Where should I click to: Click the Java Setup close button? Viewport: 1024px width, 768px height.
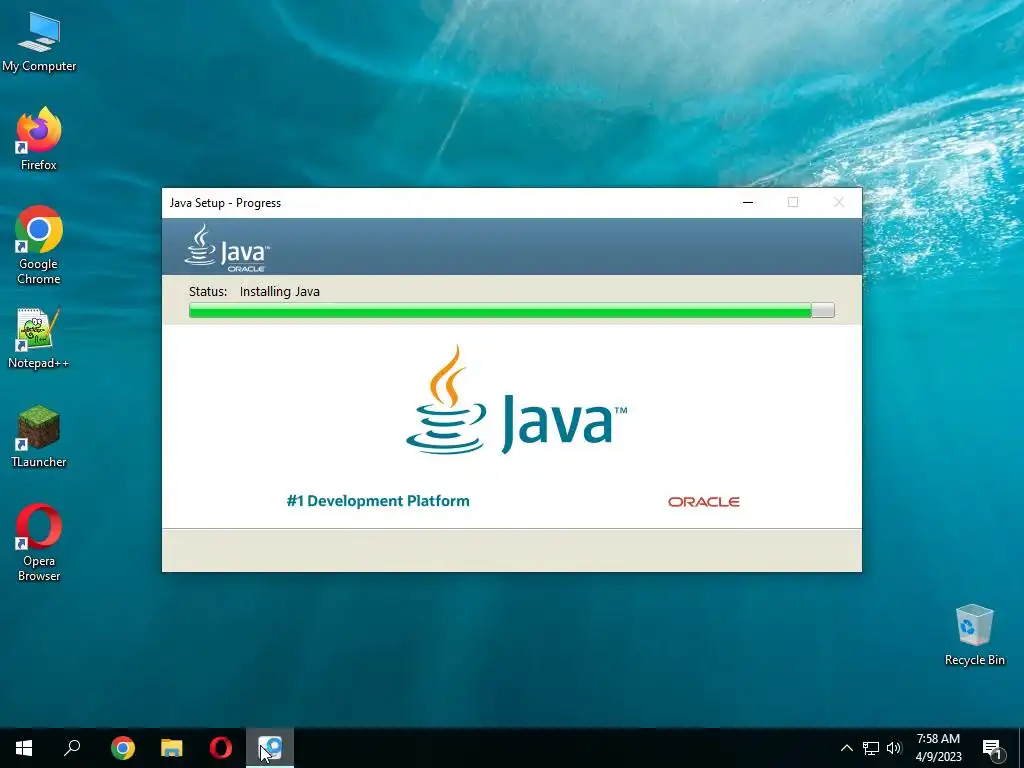point(839,202)
